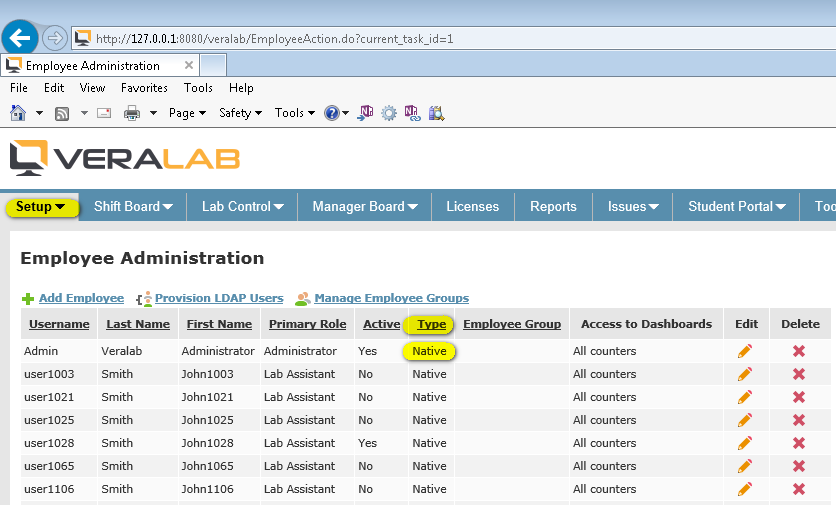836x505 pixels.
Task: Delete the Admin employee row
Action: pyautogui.click(x=799, y=351)
